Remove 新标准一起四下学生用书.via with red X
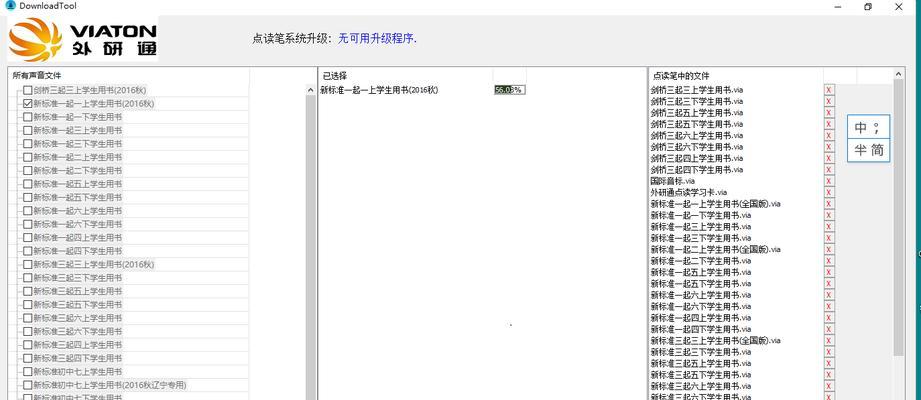Screen dimensions: 921x400 click(829, 329)
